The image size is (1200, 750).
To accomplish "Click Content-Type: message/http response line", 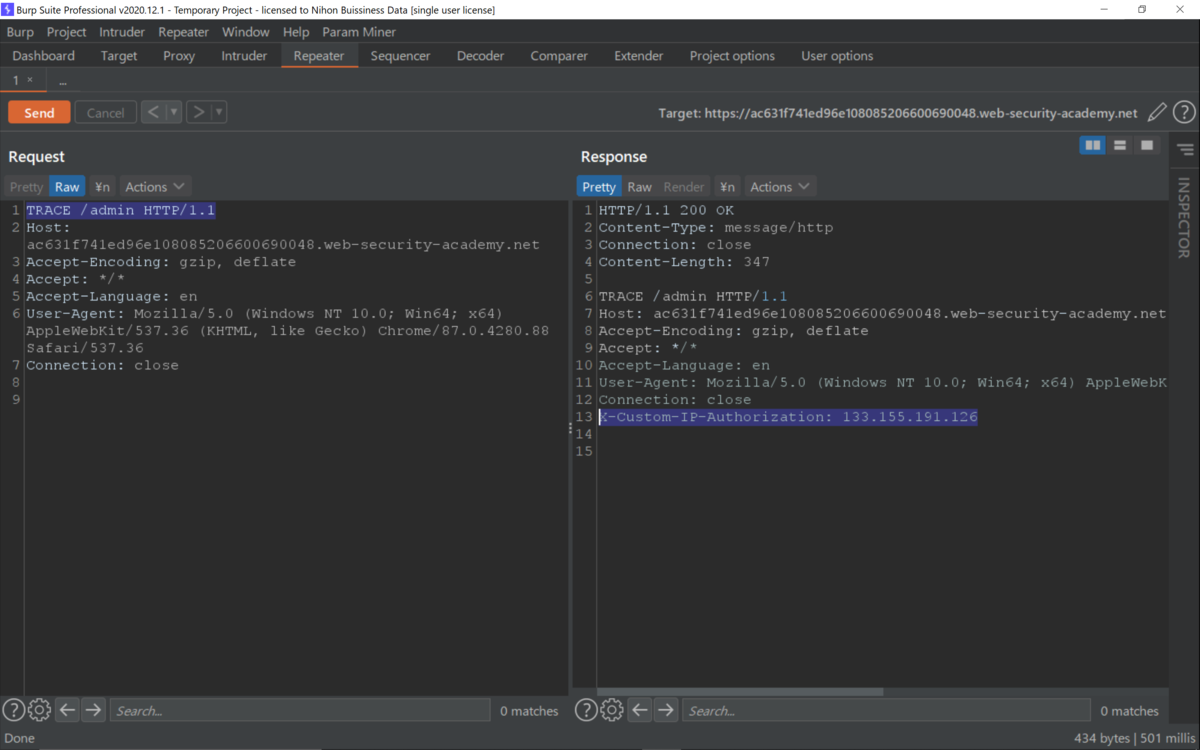I will [716, 227].
